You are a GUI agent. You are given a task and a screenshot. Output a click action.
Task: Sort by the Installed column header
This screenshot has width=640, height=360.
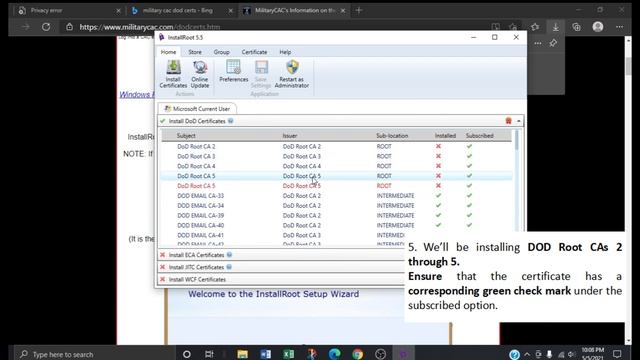(445, 136)
